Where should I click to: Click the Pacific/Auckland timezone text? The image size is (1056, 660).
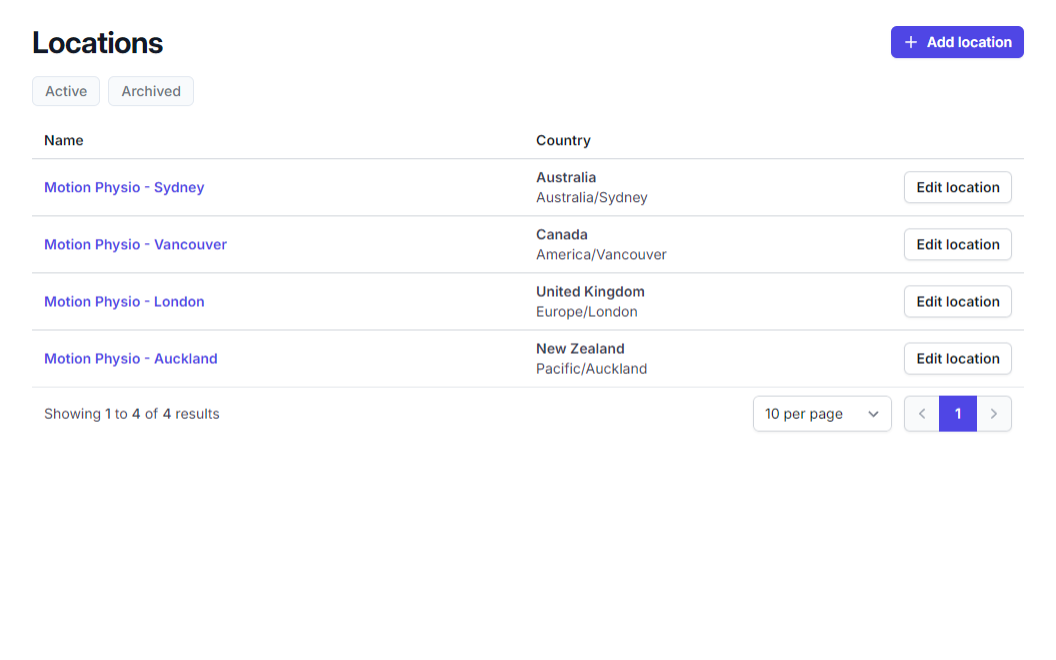point(591,369)
